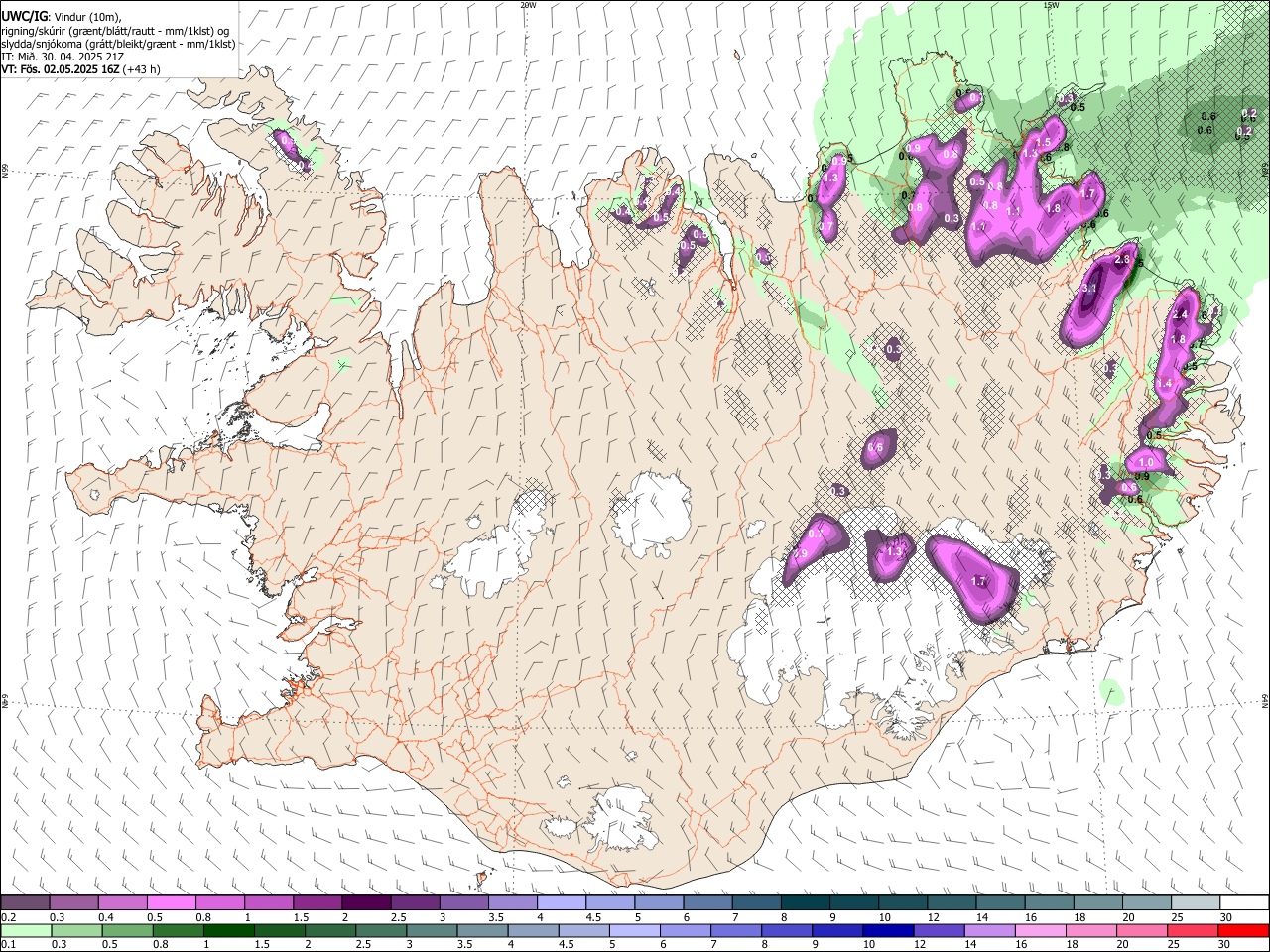Choose the 1.5 purple swatch in the upper legend
This screenshot has height=952, width=1270.
pos(317,902)
